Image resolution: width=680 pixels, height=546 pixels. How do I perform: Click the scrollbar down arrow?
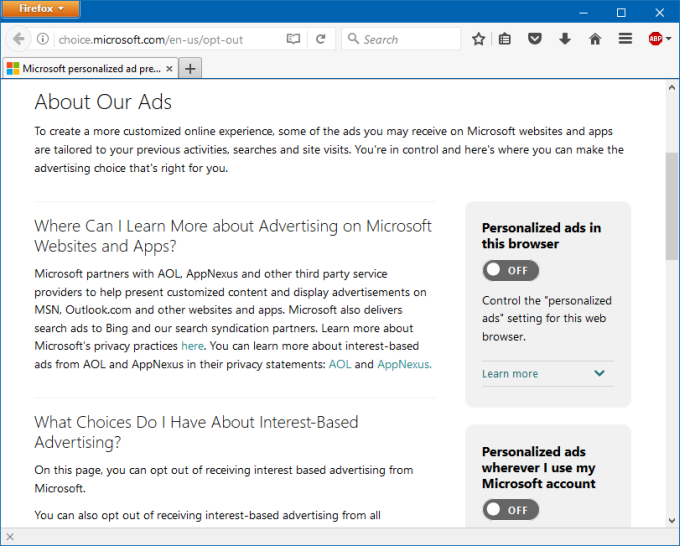pos(672,520)
